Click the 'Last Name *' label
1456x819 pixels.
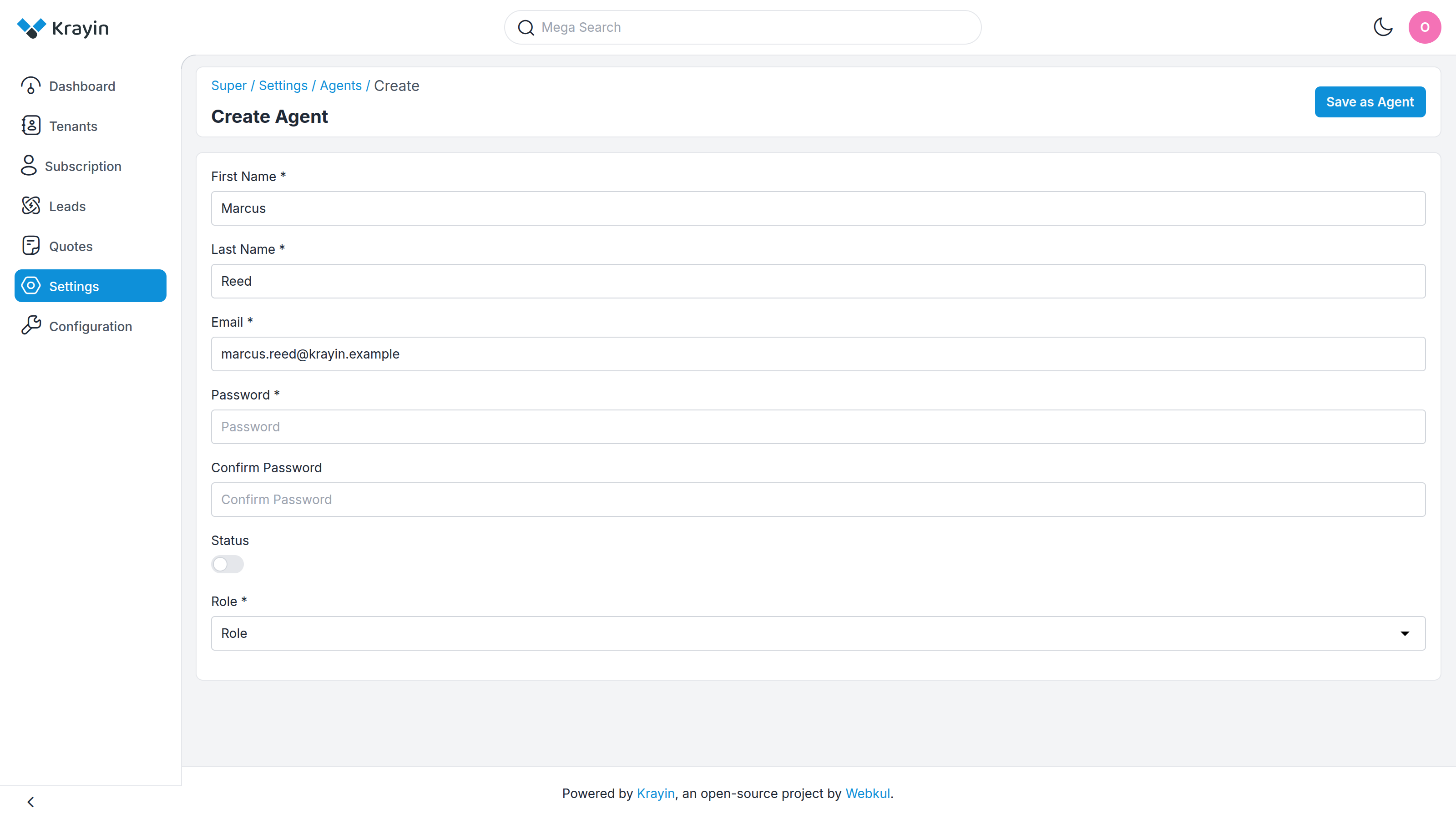248,249
